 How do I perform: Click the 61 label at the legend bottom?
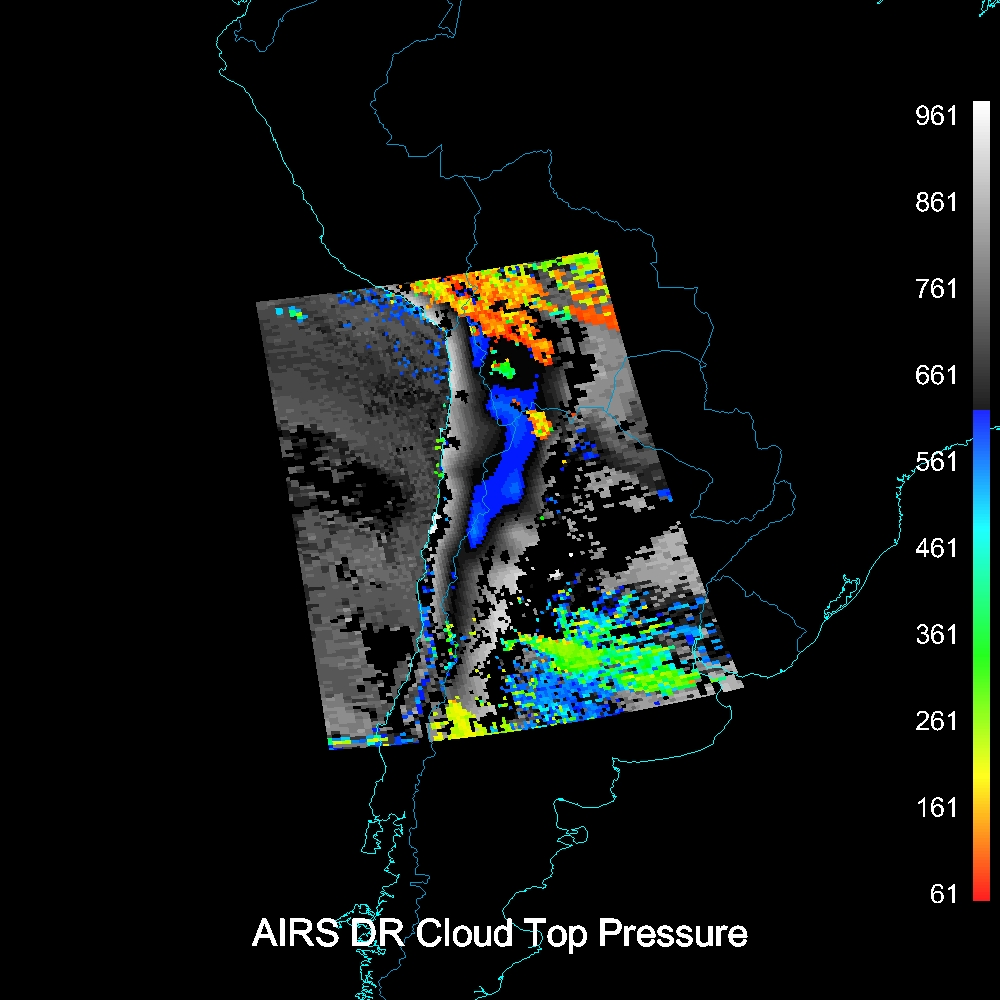click(944, 894)
